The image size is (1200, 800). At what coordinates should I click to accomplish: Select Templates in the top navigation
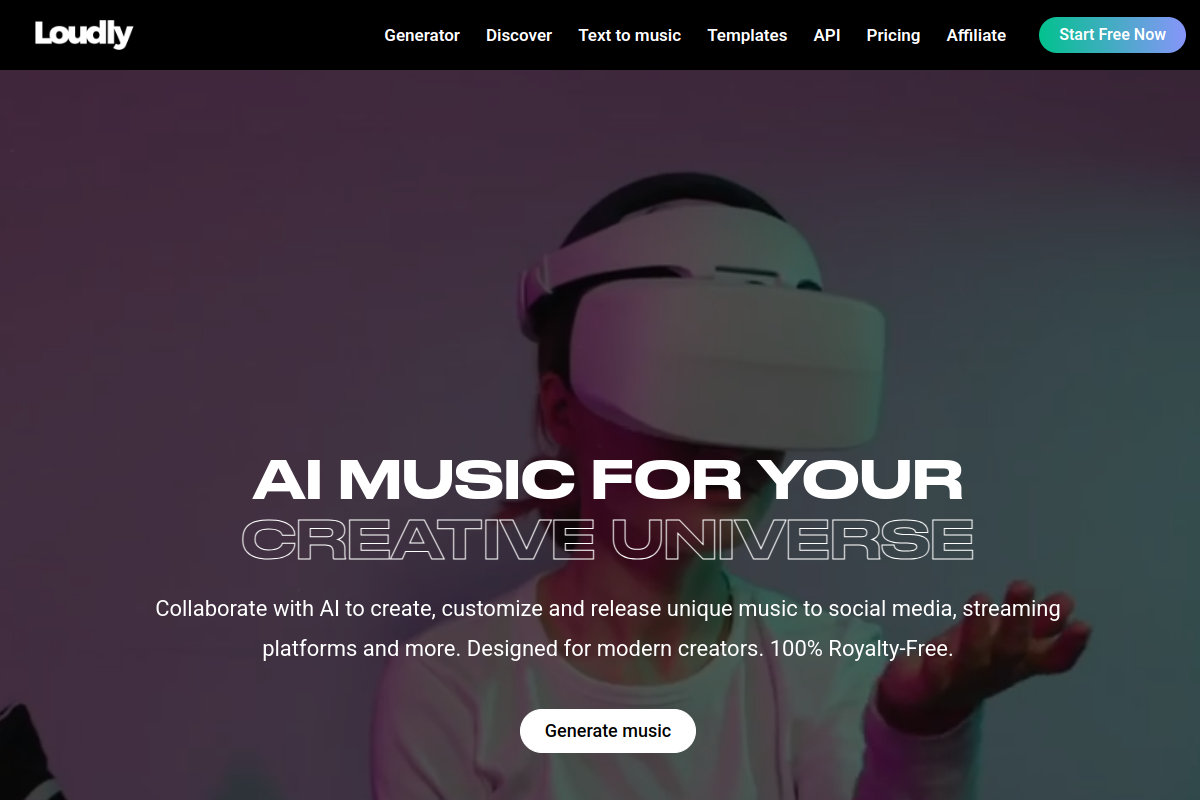[x=747, y=35]
